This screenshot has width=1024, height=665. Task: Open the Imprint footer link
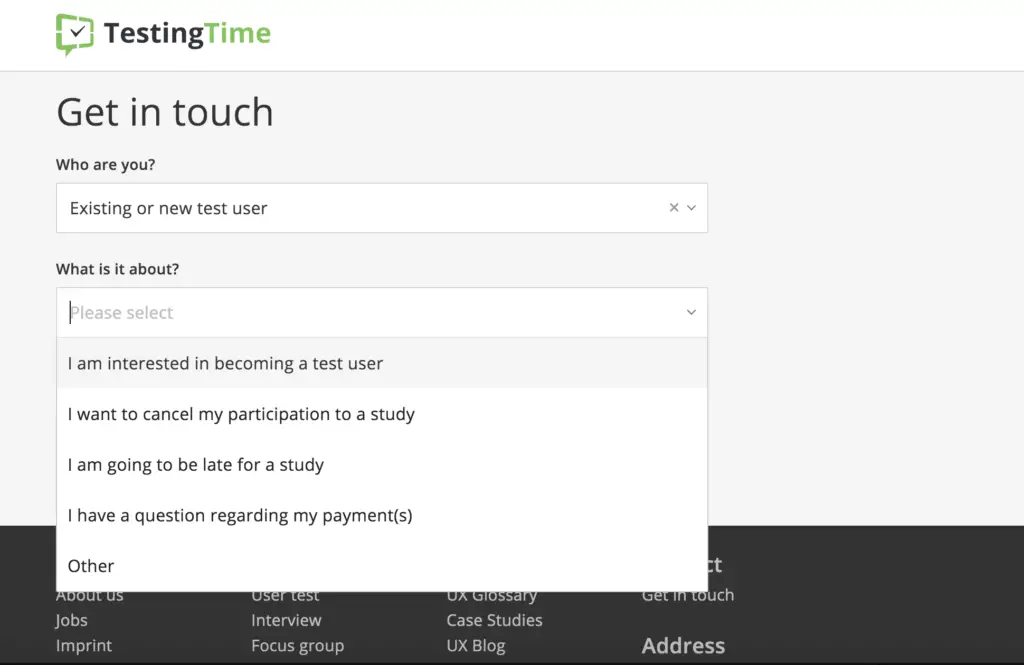(x=84, y=645)
